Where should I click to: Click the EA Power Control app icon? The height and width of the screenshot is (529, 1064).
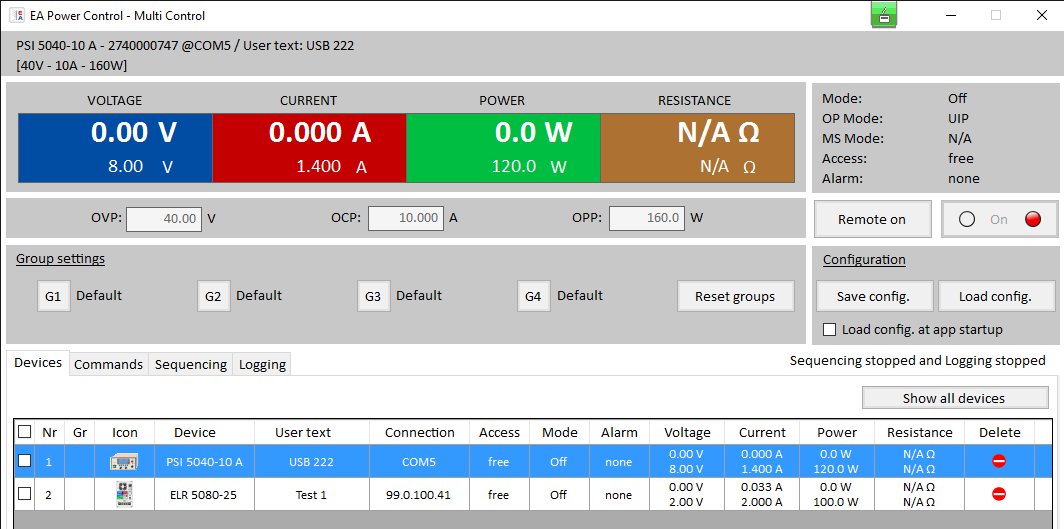coord(16,15)
